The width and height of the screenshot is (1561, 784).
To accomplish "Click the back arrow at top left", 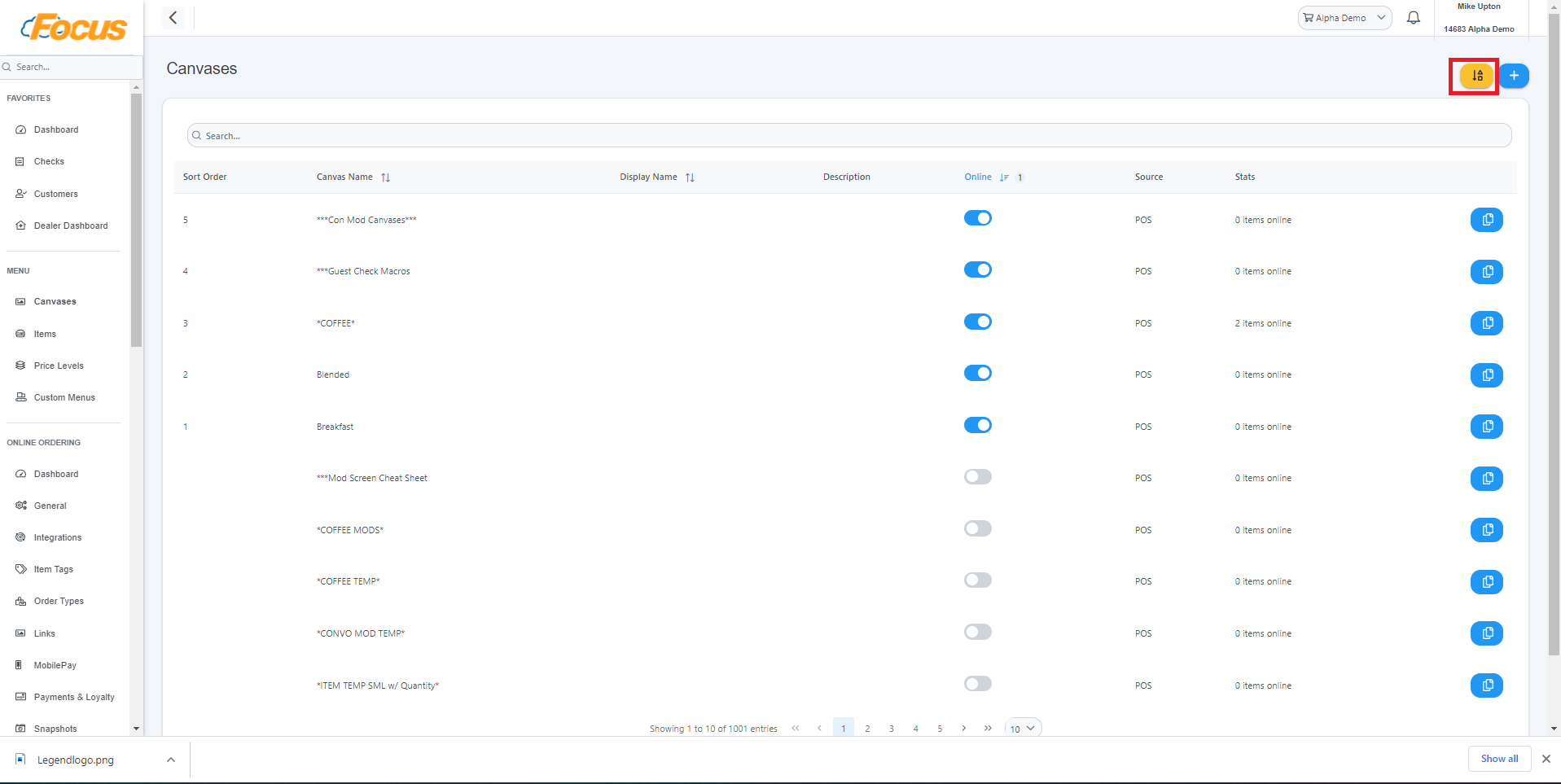I will pyautogui.click(x=173, y=17).
